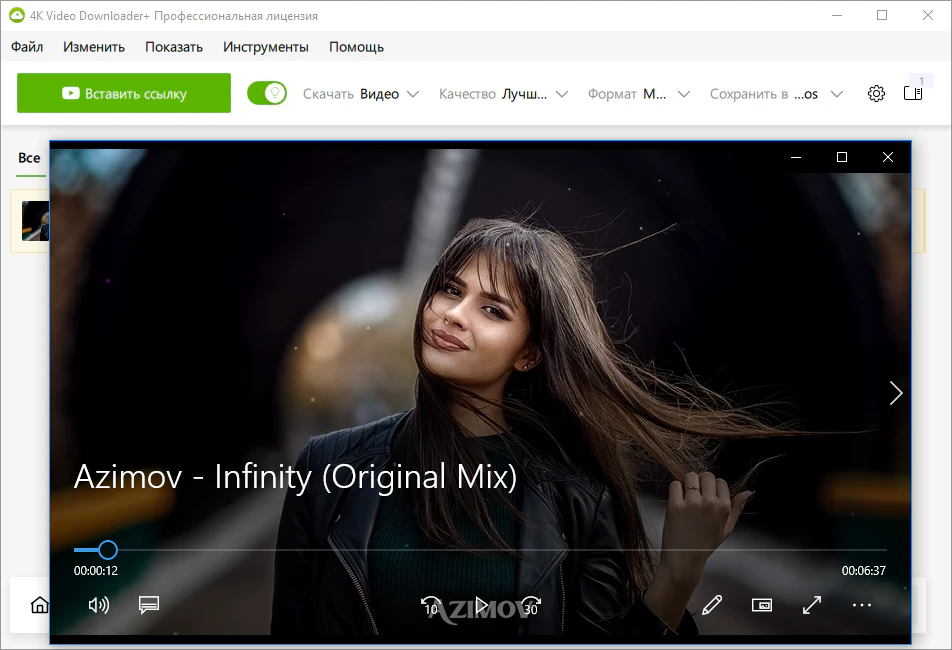
Task: Click the total duration 00:06:37
Action: point(863,570)
